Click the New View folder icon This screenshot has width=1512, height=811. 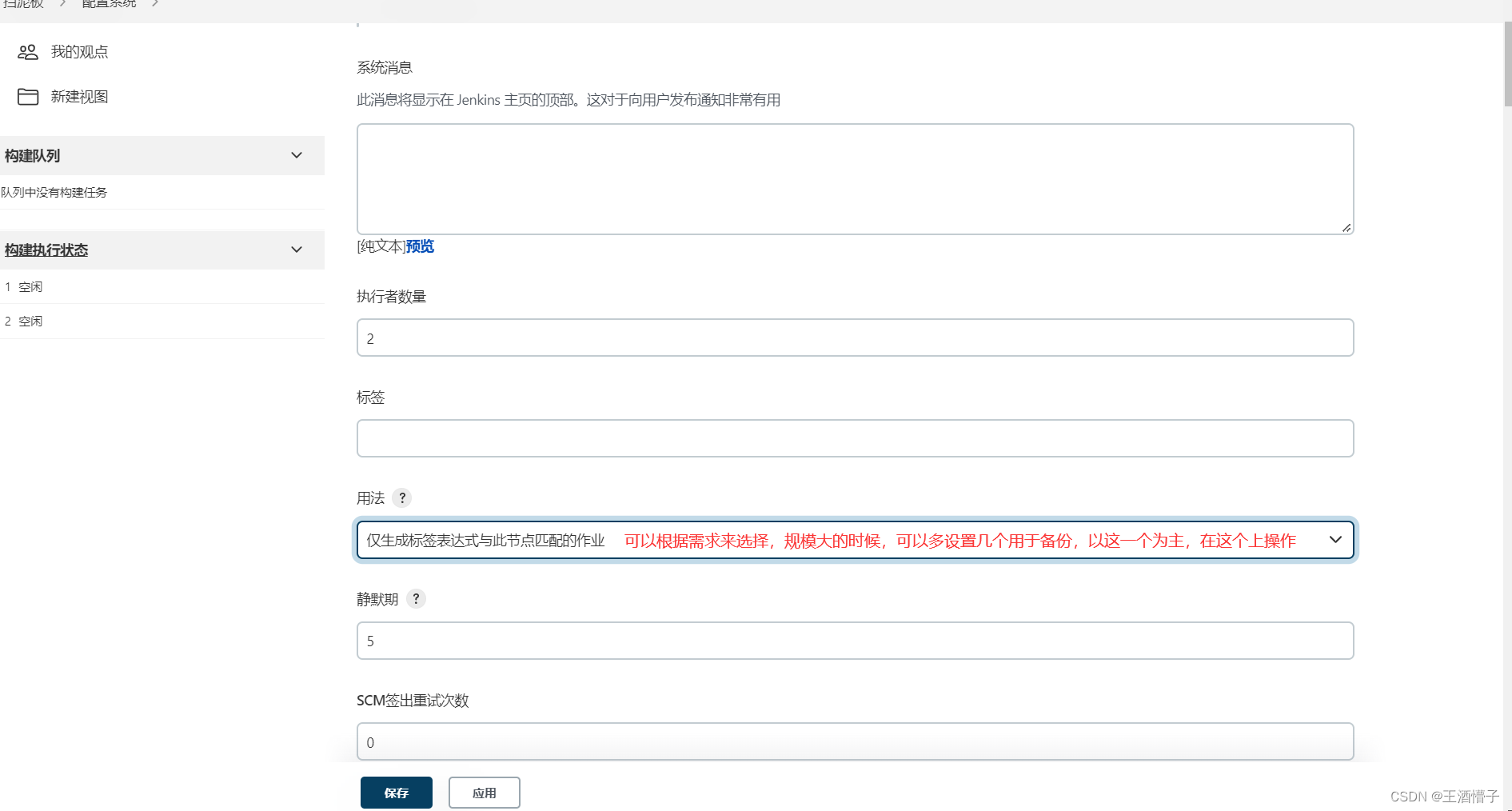click(28, 97)
